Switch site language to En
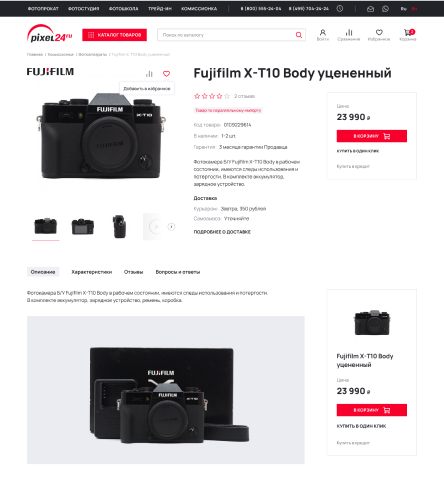 (414, 9)
